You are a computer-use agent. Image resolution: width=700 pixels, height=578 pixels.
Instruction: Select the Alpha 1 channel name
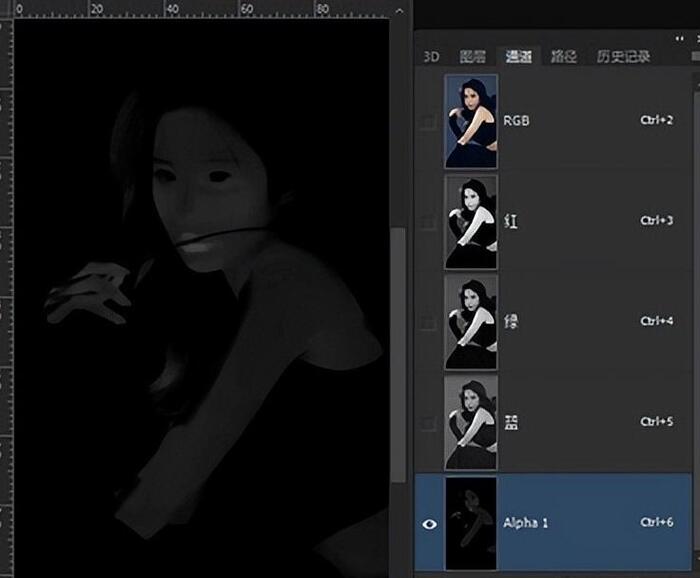(x=525, y=523)
